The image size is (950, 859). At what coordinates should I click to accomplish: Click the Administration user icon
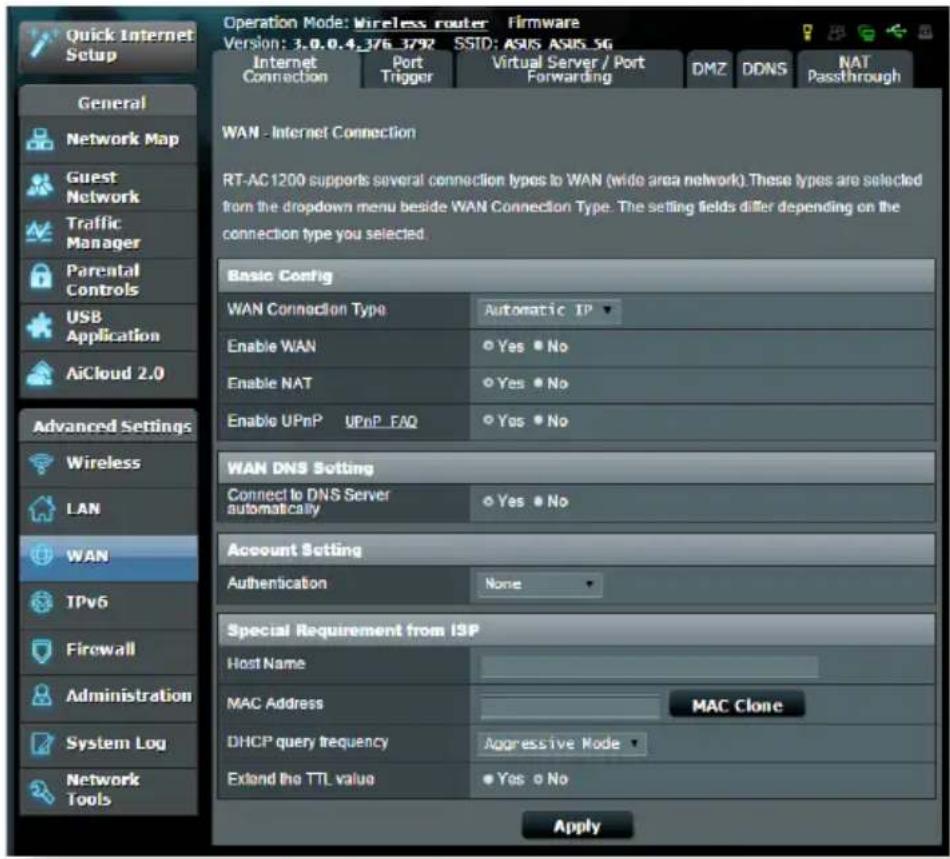pyautogui.click(x=41, y=695)
